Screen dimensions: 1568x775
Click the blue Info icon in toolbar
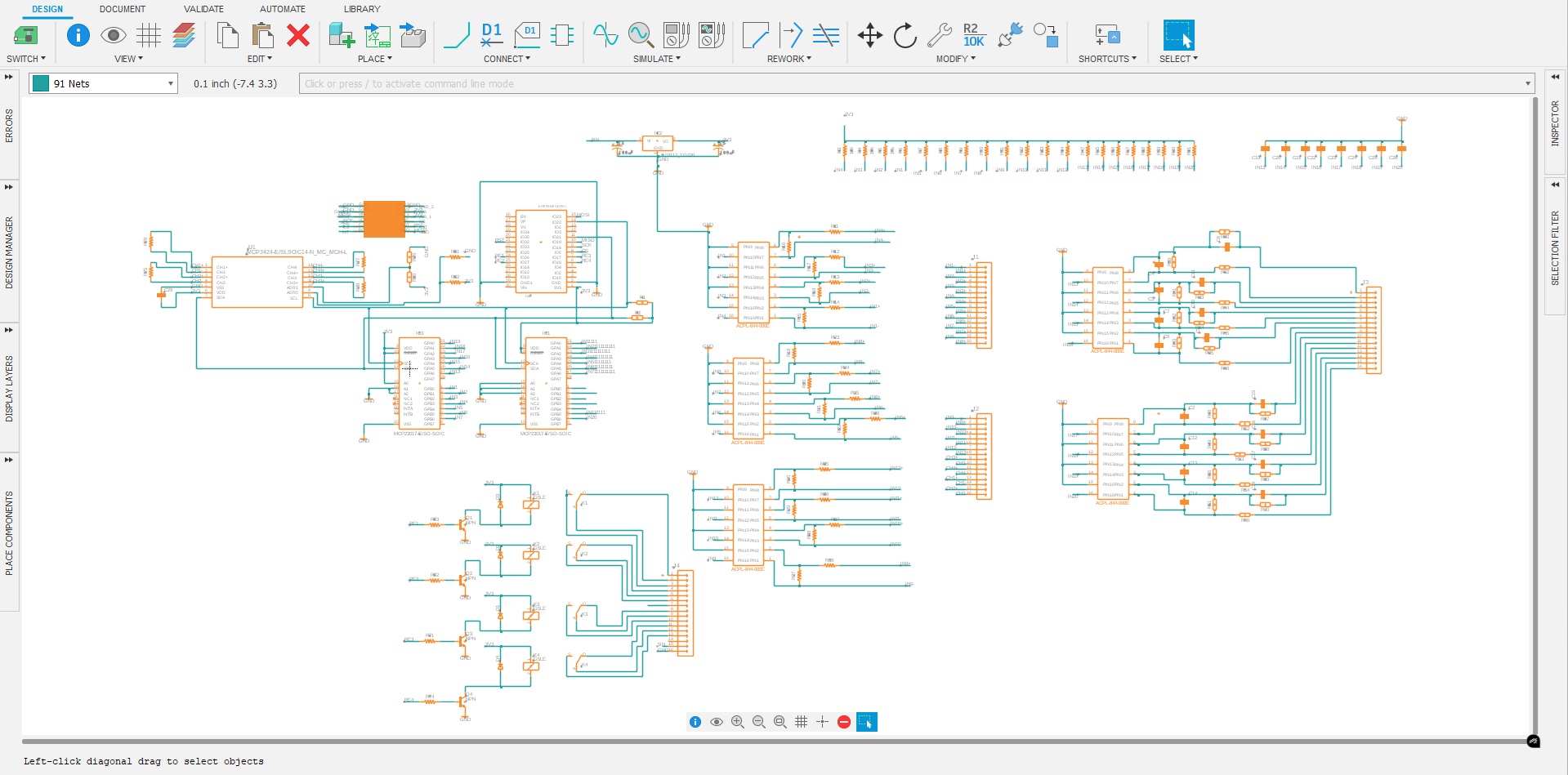pos(78,35)
